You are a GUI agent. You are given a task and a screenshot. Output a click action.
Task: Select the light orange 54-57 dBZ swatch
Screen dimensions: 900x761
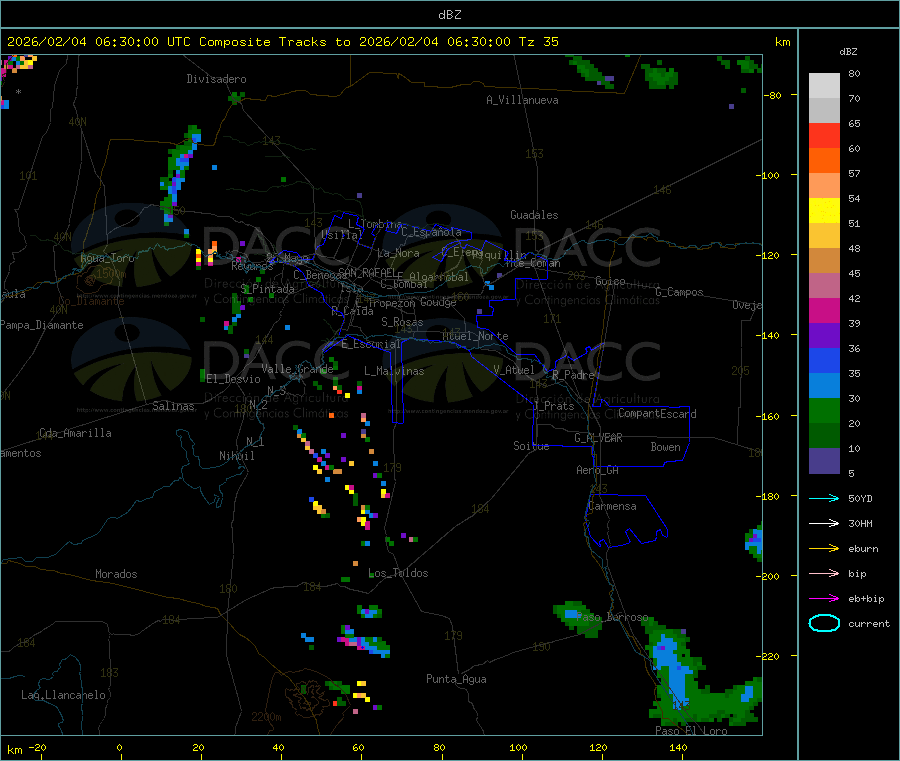pyautogui.click(x=824, y=185)
